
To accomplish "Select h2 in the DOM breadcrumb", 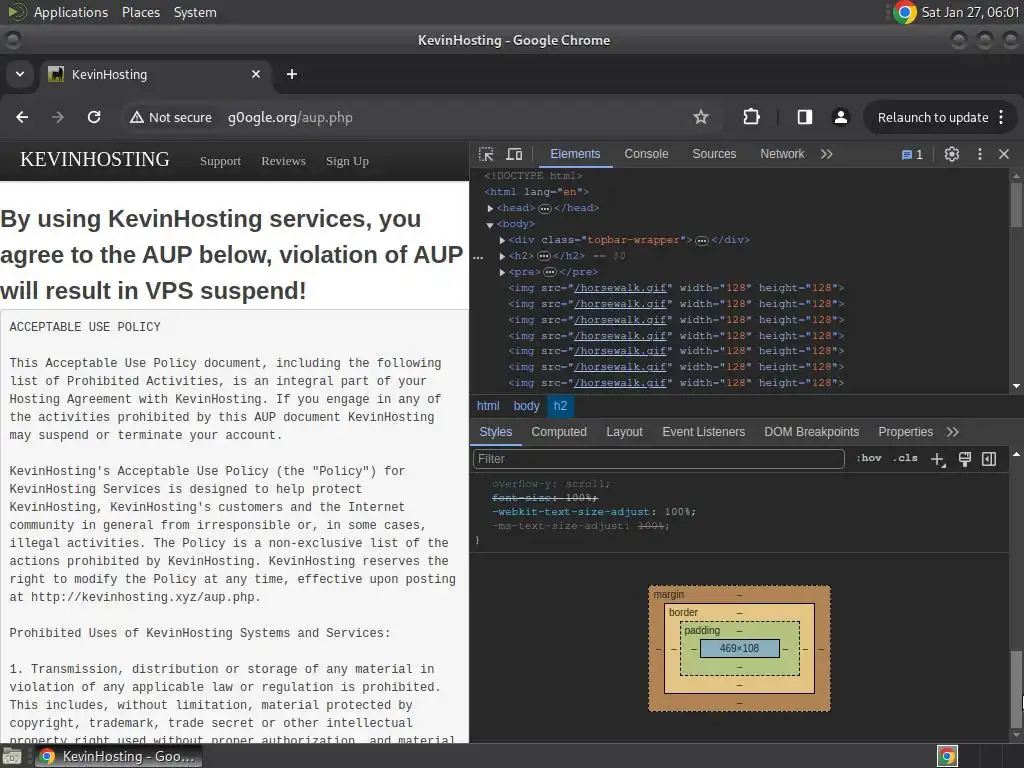I will pos(560,406).
